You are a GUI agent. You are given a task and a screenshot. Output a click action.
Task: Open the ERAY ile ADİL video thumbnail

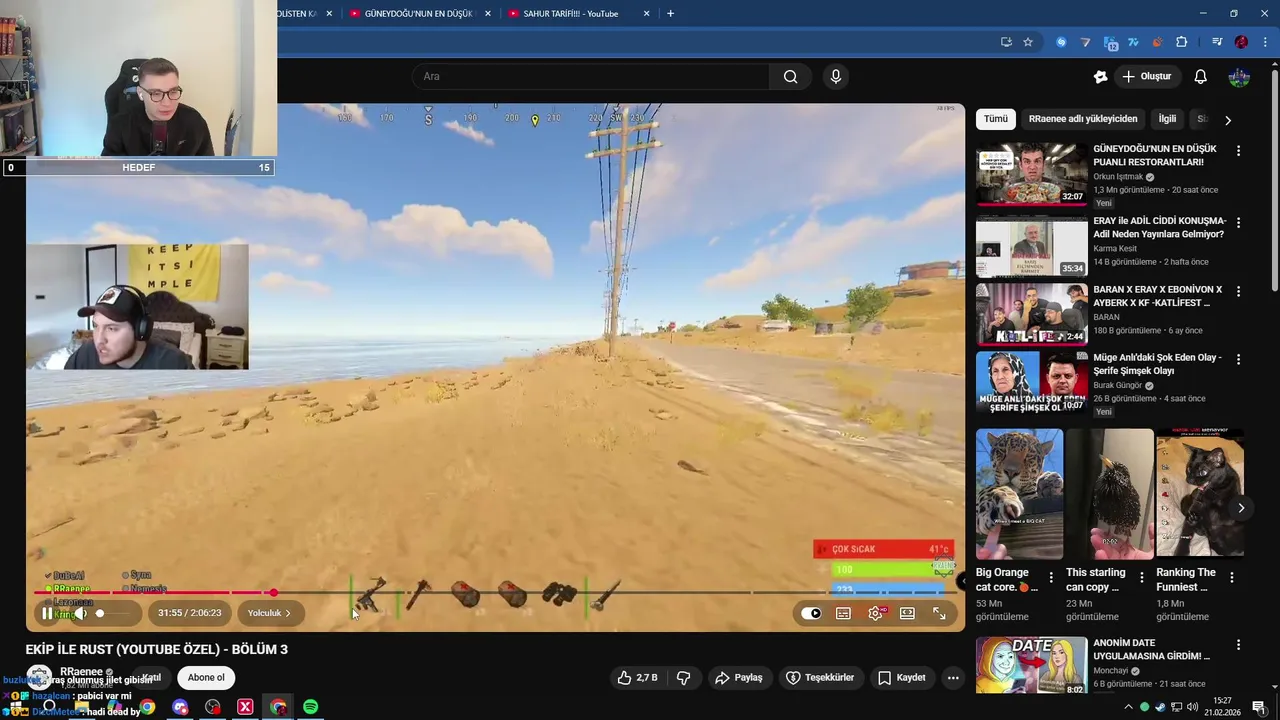pos(1032,246)
